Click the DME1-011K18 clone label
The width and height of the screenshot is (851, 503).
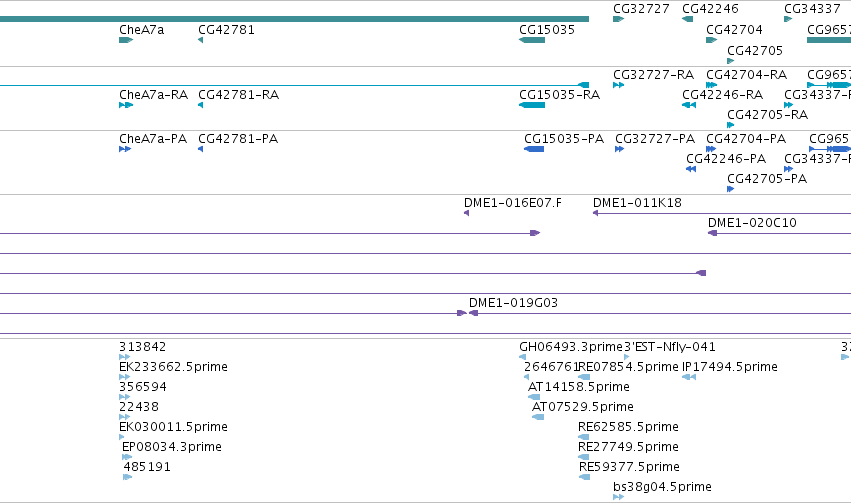click(x=637, y=203)
